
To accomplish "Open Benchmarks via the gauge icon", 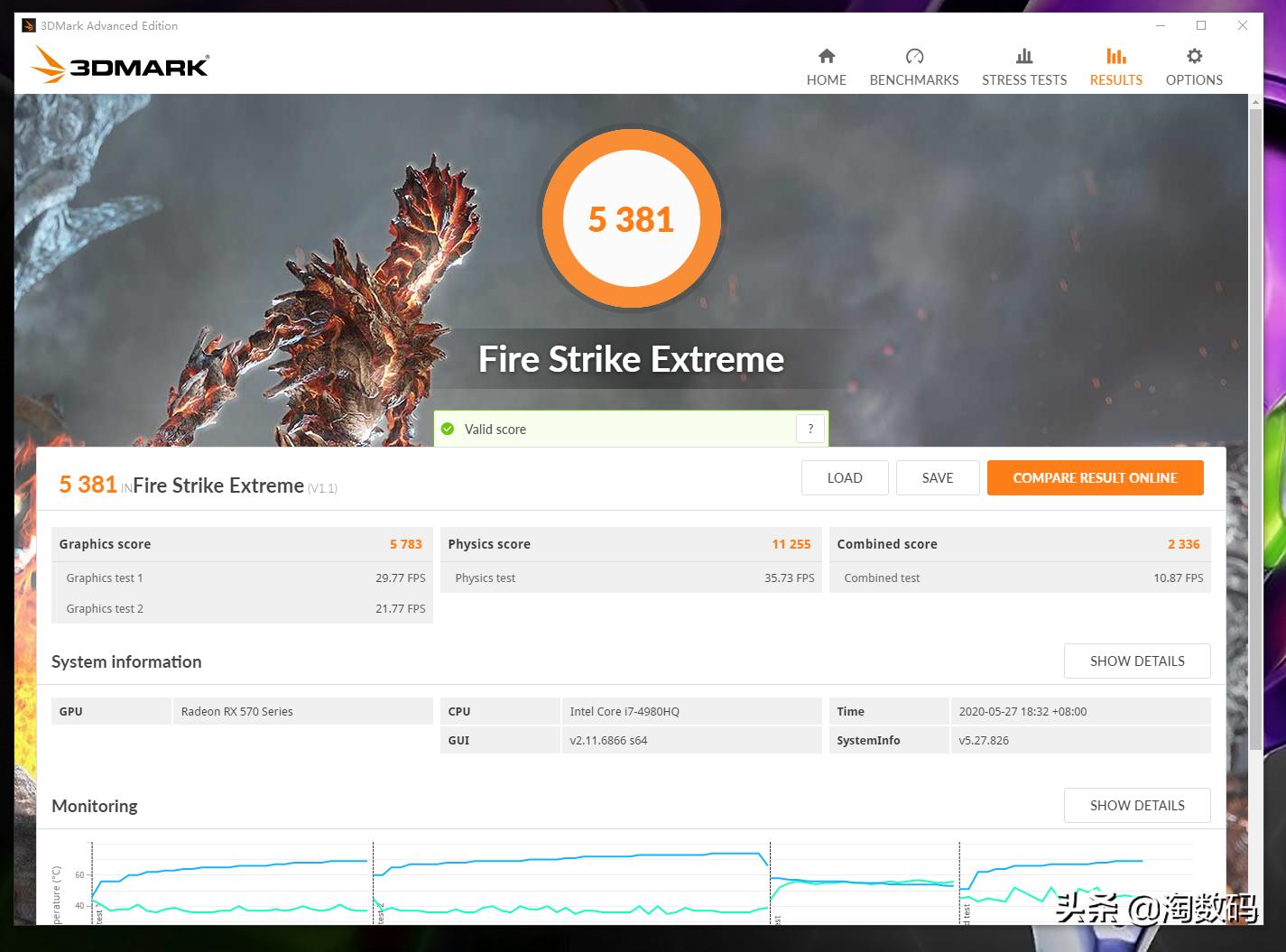I will [x=914, y=56].
